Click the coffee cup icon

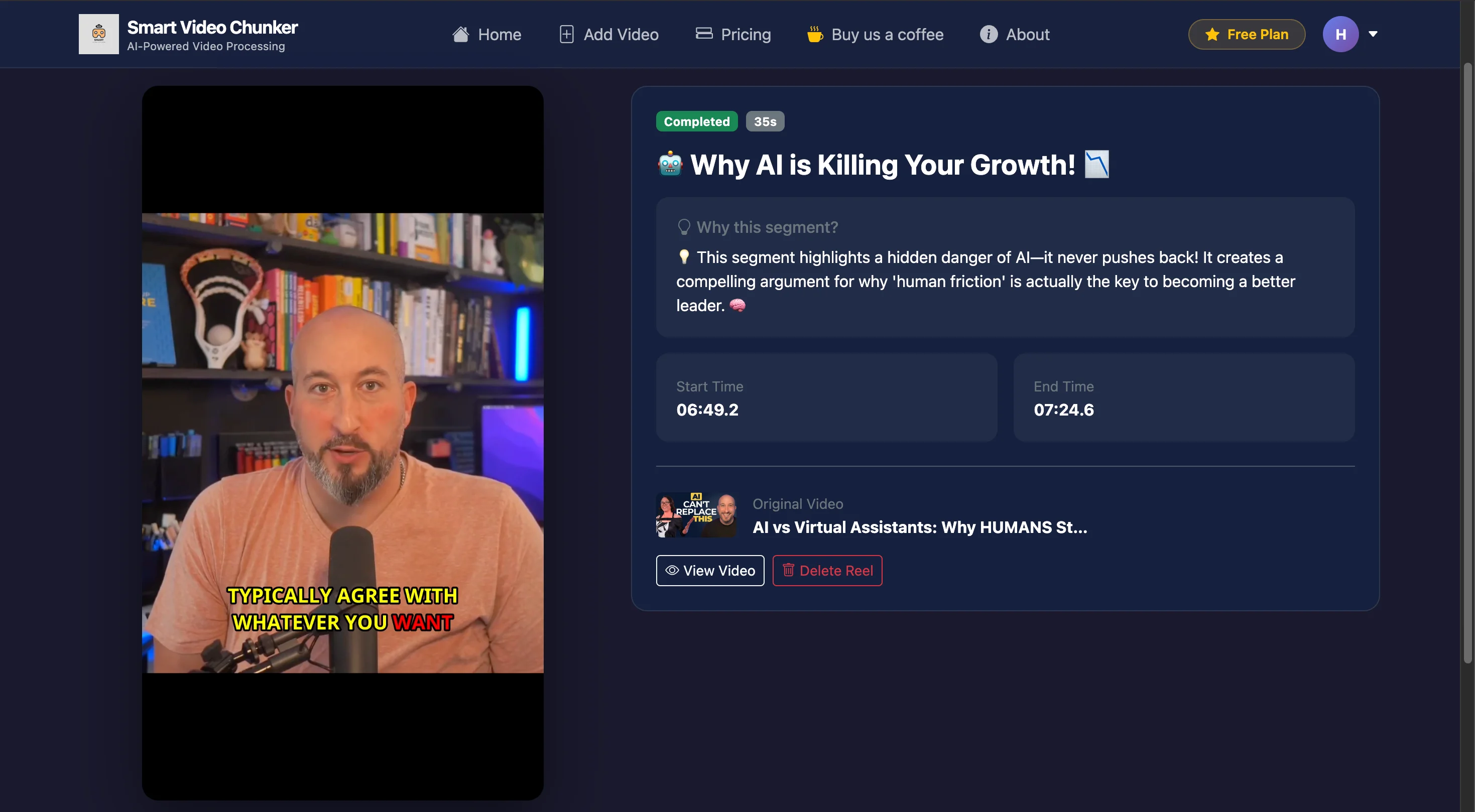[815, 34]
